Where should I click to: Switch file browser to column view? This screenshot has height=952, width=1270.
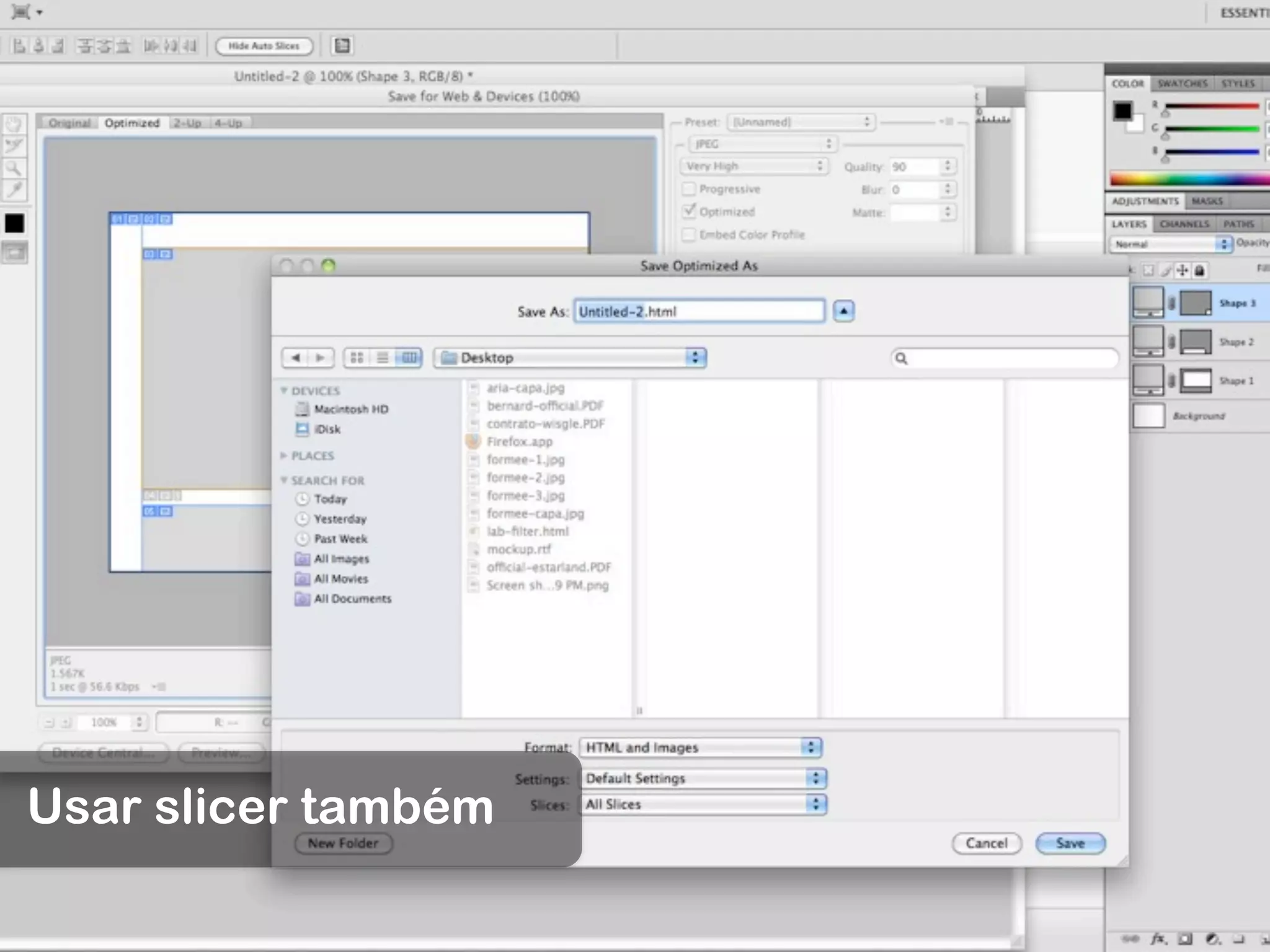coord(409,358)
